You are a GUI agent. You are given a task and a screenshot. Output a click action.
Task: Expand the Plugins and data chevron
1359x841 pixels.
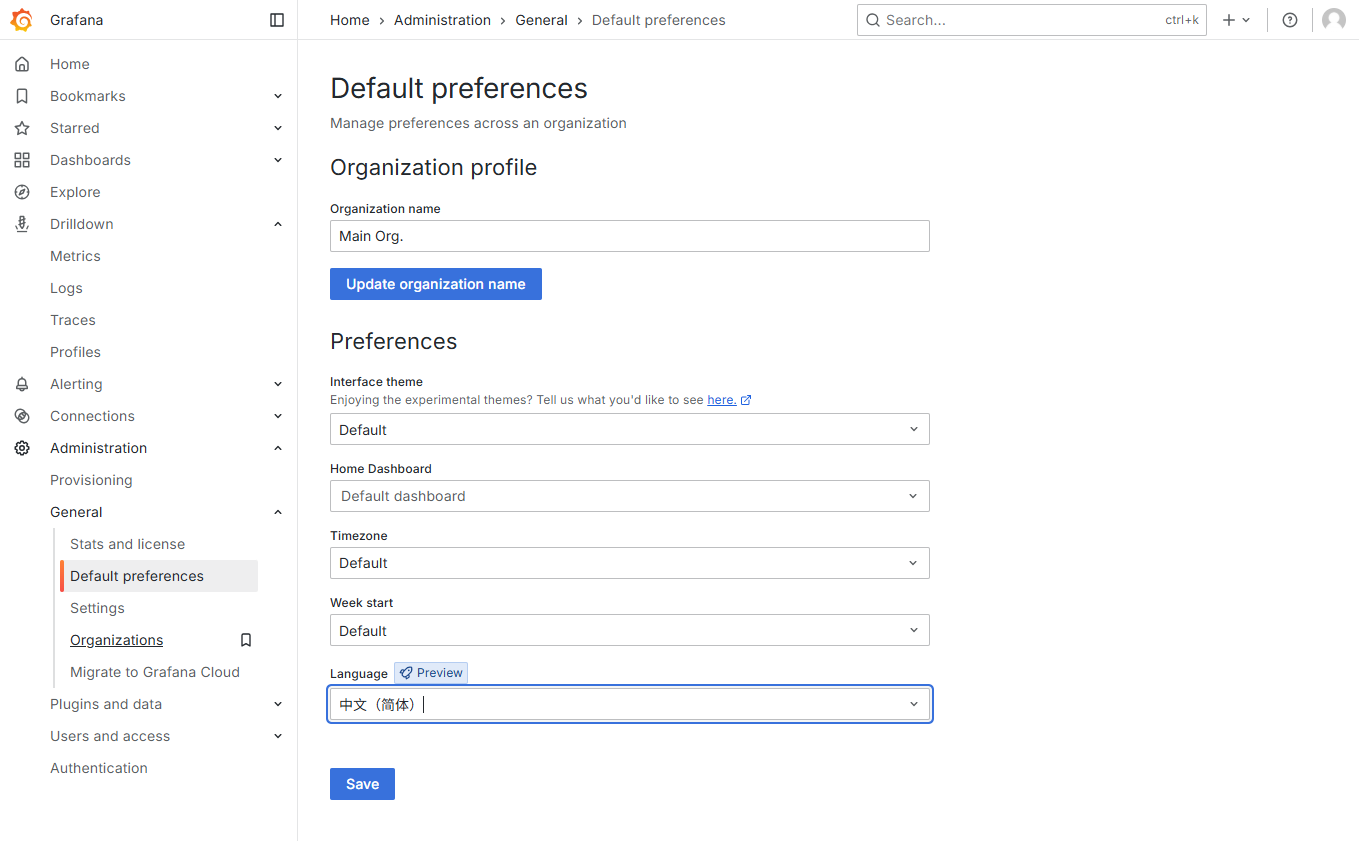278,704
